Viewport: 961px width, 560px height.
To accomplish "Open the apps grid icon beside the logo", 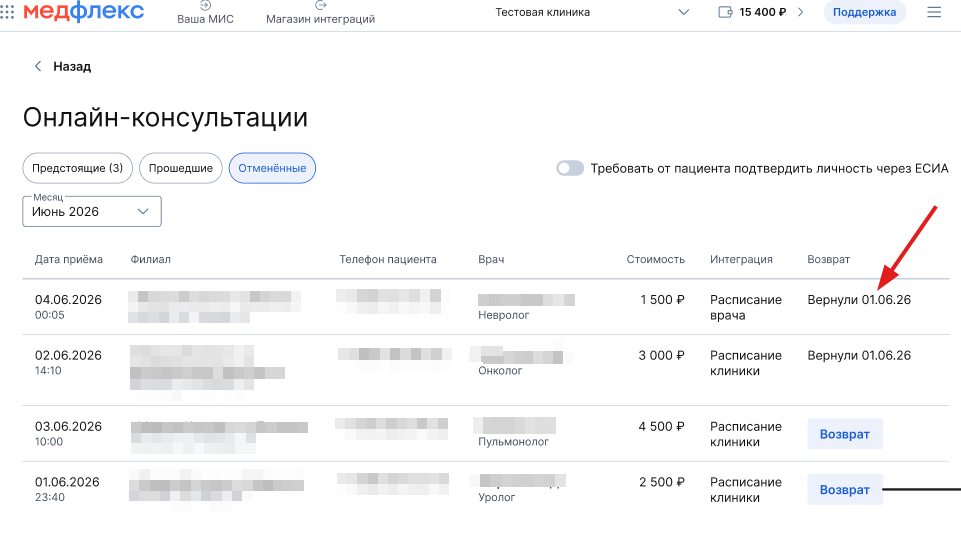I will click(x=7, y=12).
